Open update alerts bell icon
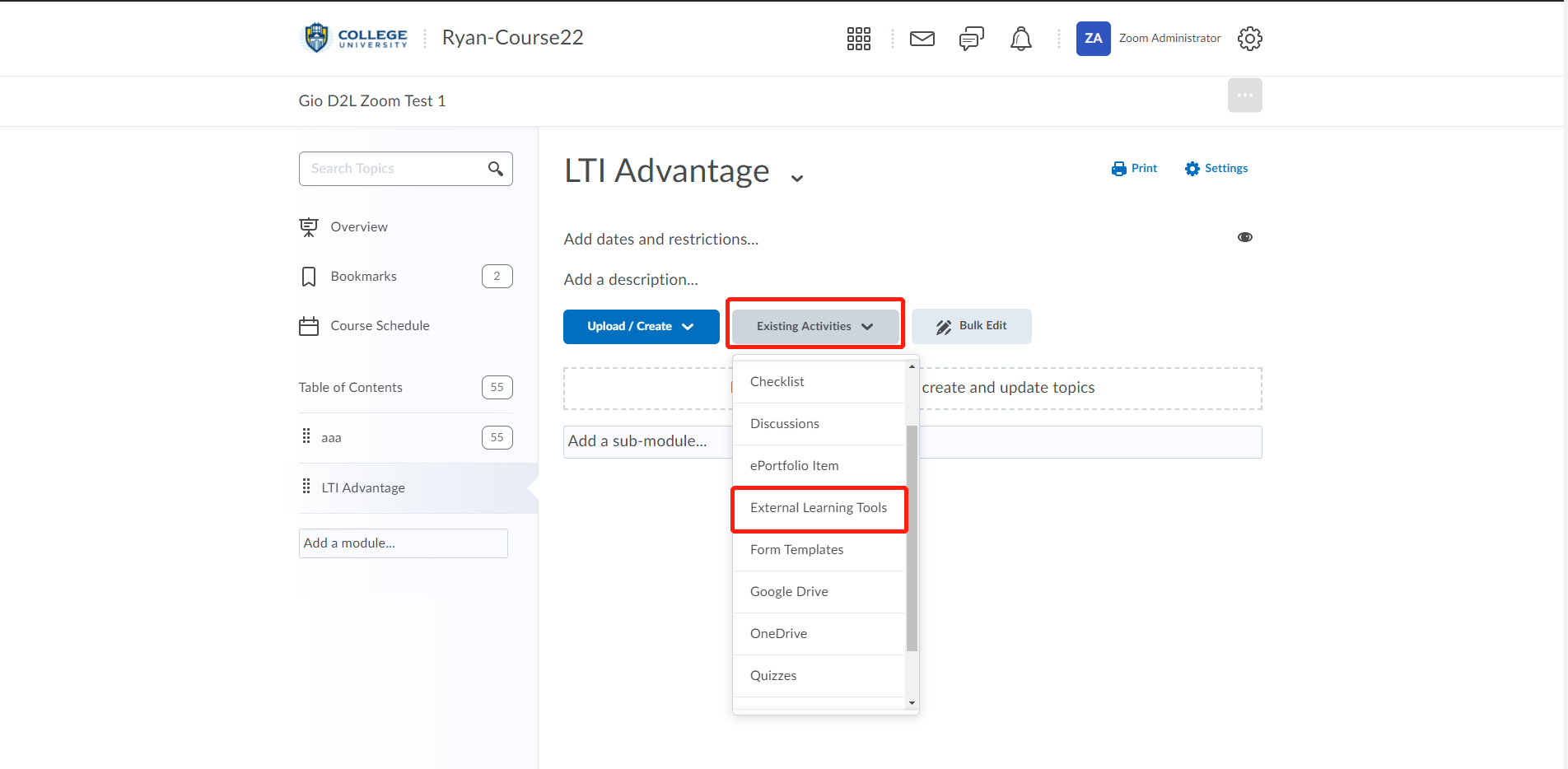 pos(1021,39)
